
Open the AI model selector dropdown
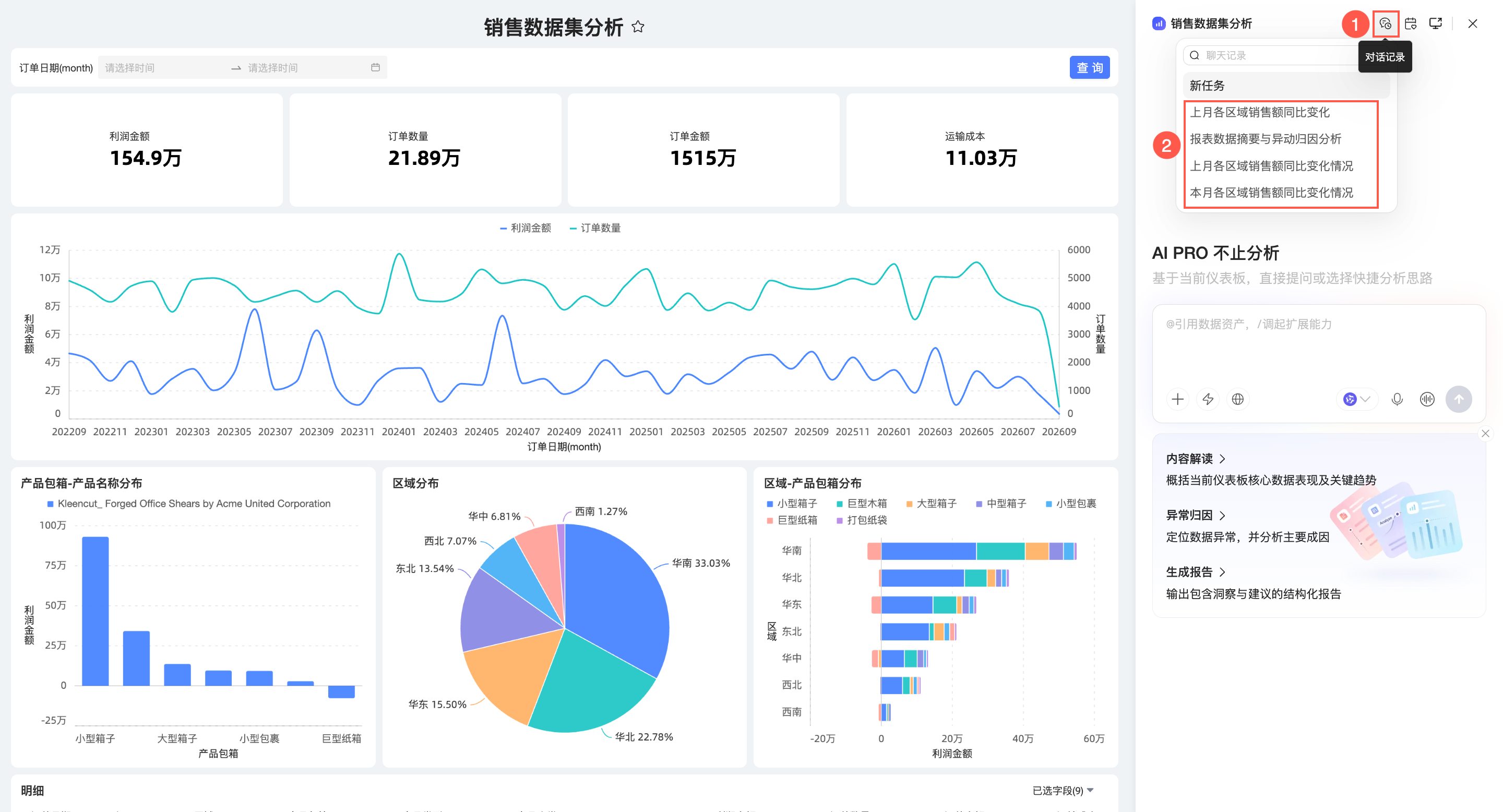[x=1356, y=399]
